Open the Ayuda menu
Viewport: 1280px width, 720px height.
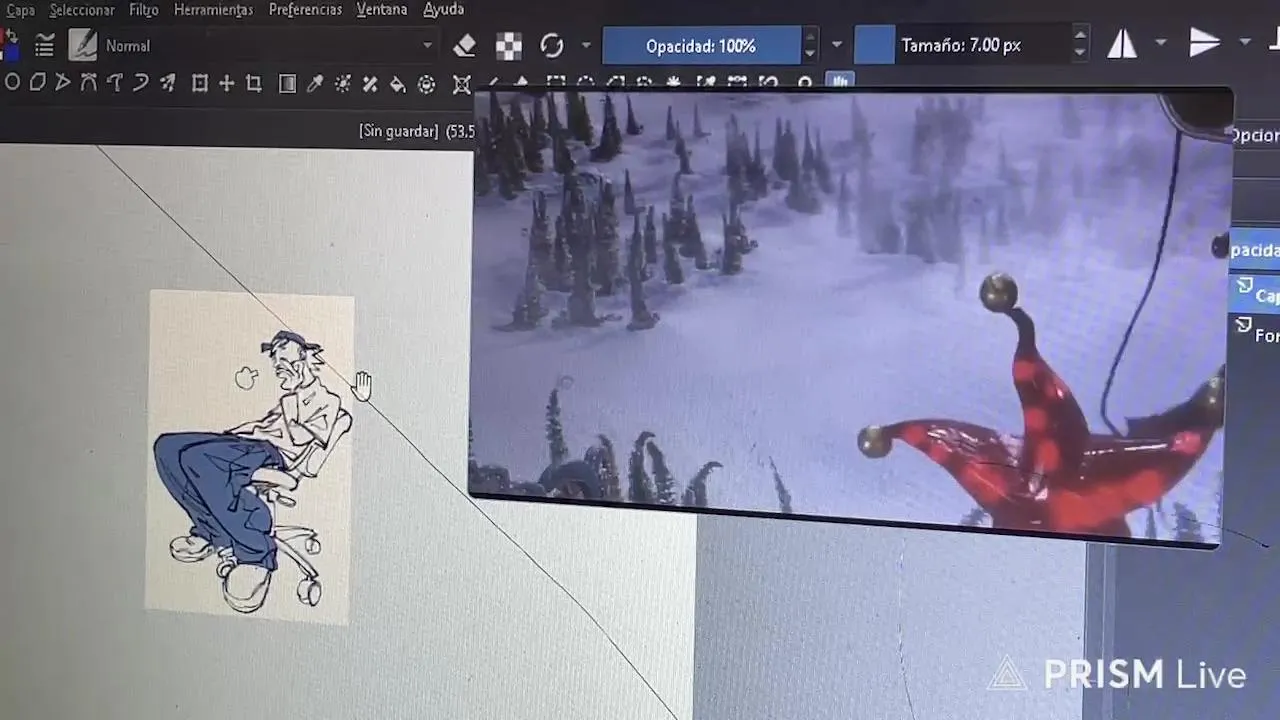443,9
